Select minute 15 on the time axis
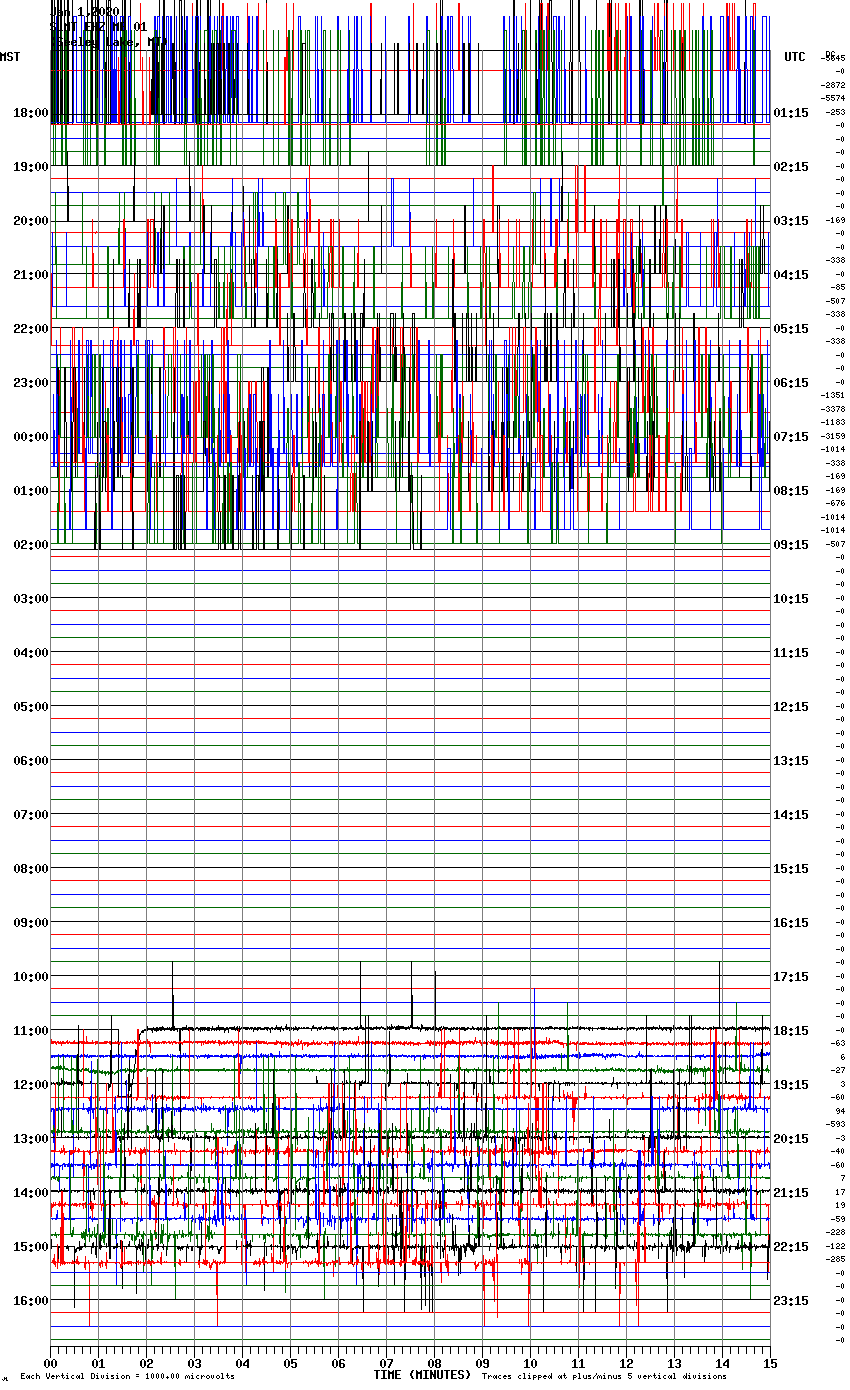Screen dimensions: 850x1390 pyautogui.click(x=770, y=1363)
